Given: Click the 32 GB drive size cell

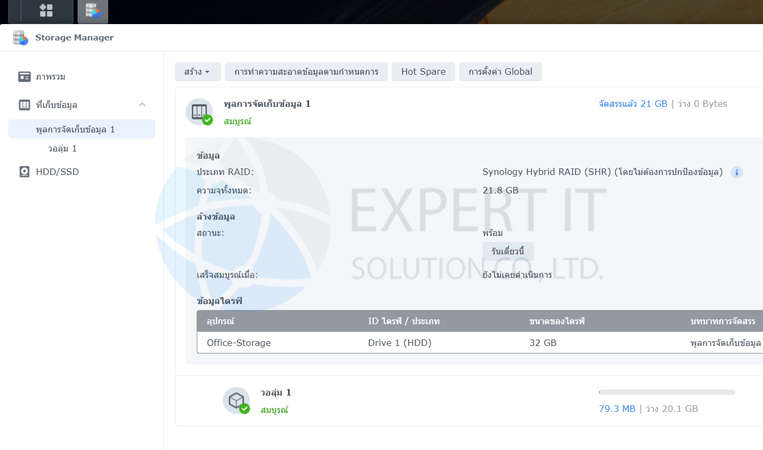Looking at the screenshot, I should coord(543,343).
